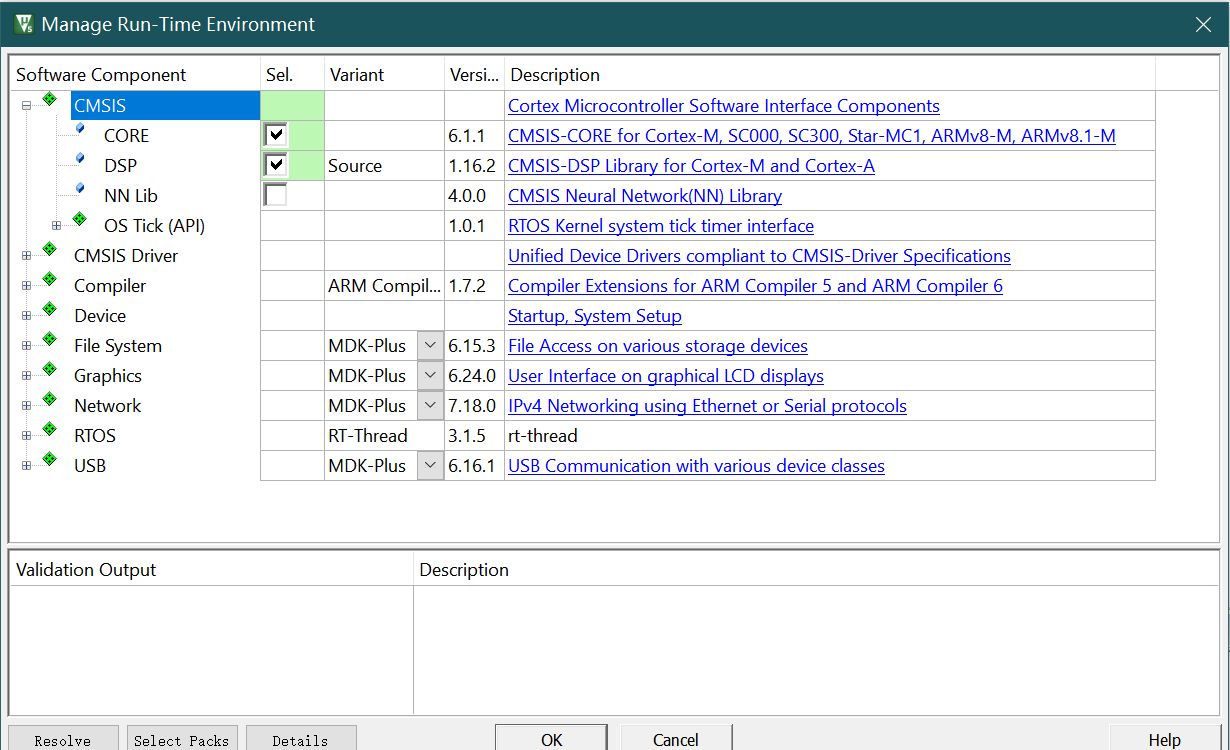Click the green diamond icon beside Network

click(x=49, y=399)
